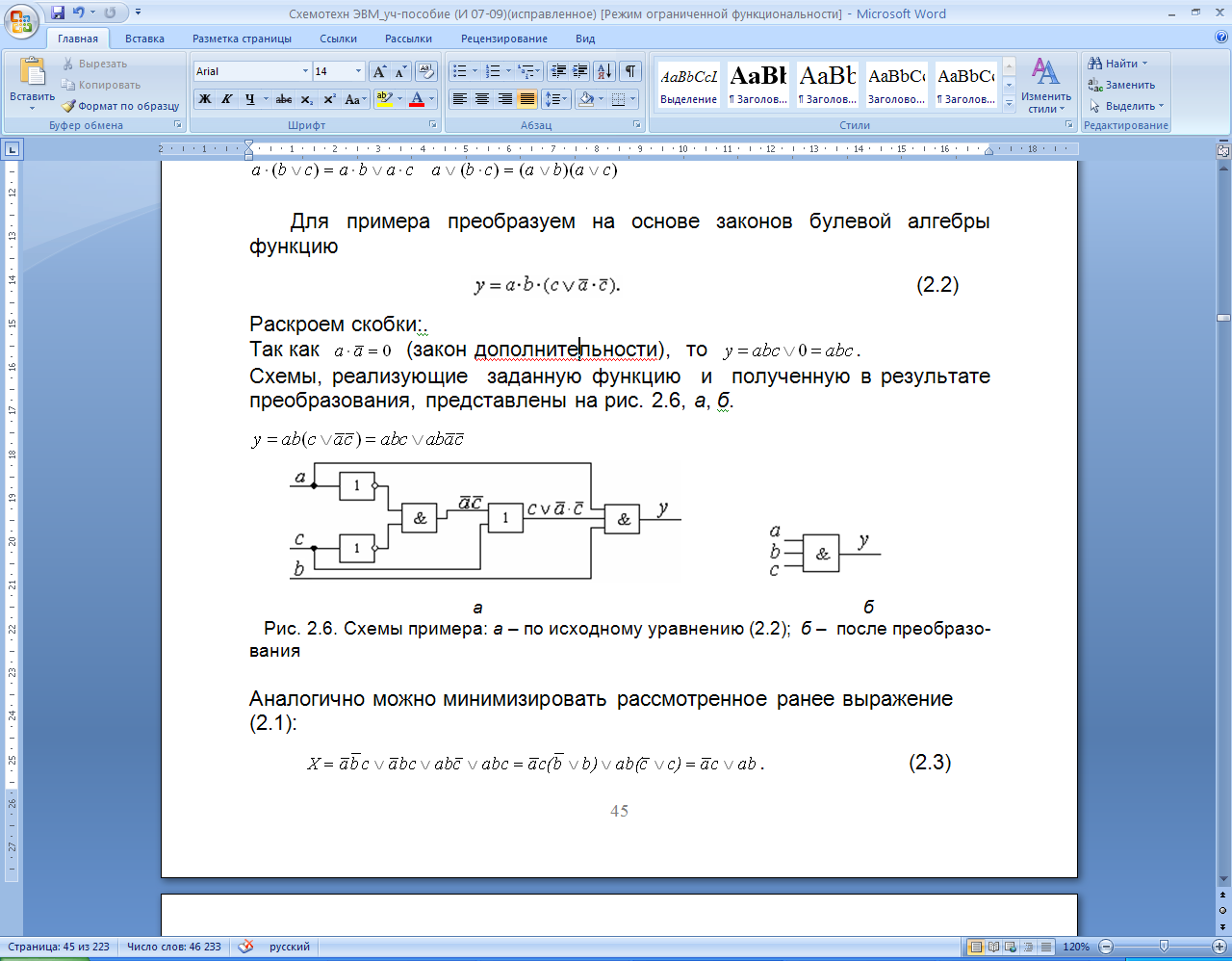Open the Arial font name dropdown
This screenshot has height=961, width=1232.
(x=305, y=71)
